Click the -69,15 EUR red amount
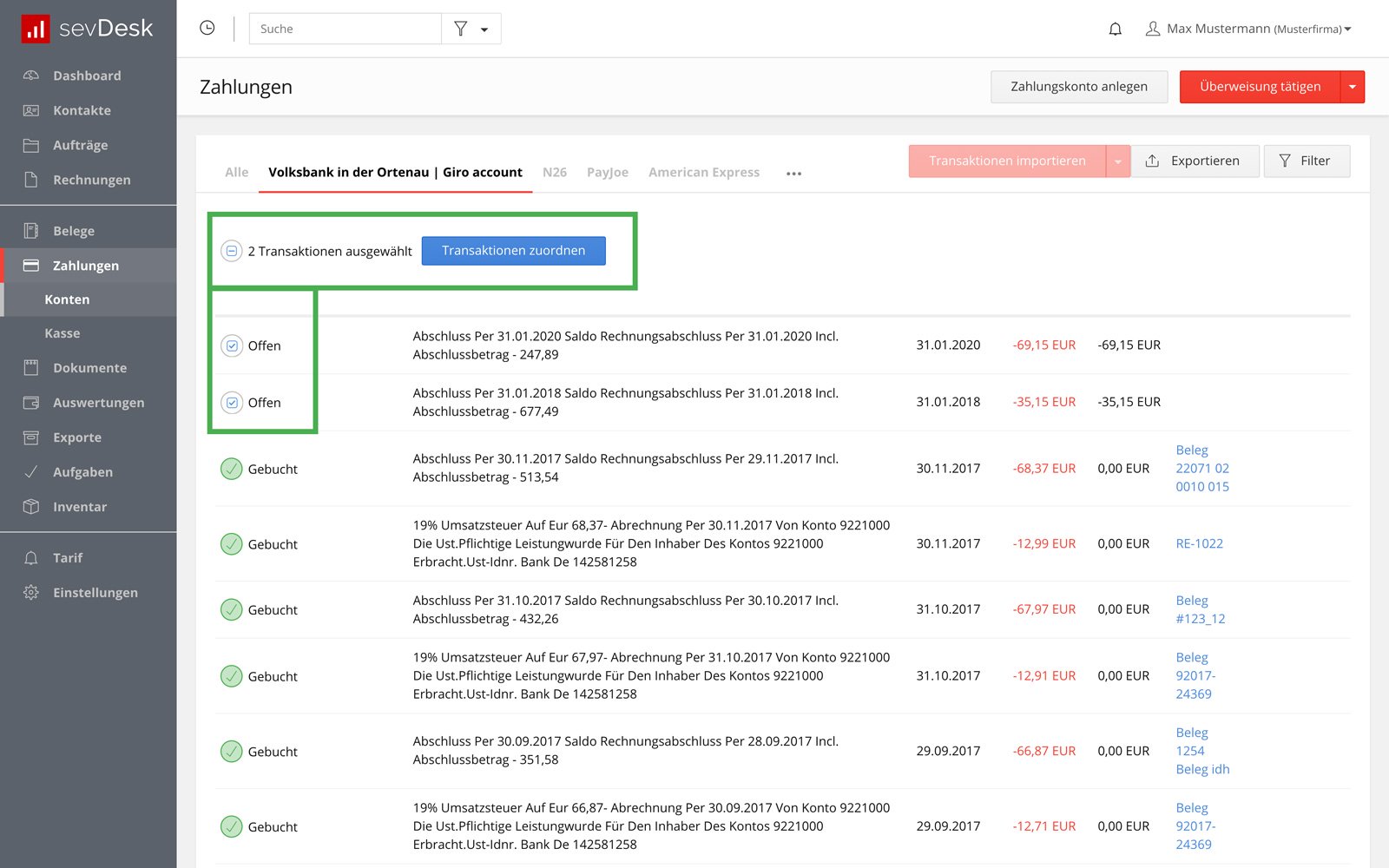 (x=1043, y=345)
